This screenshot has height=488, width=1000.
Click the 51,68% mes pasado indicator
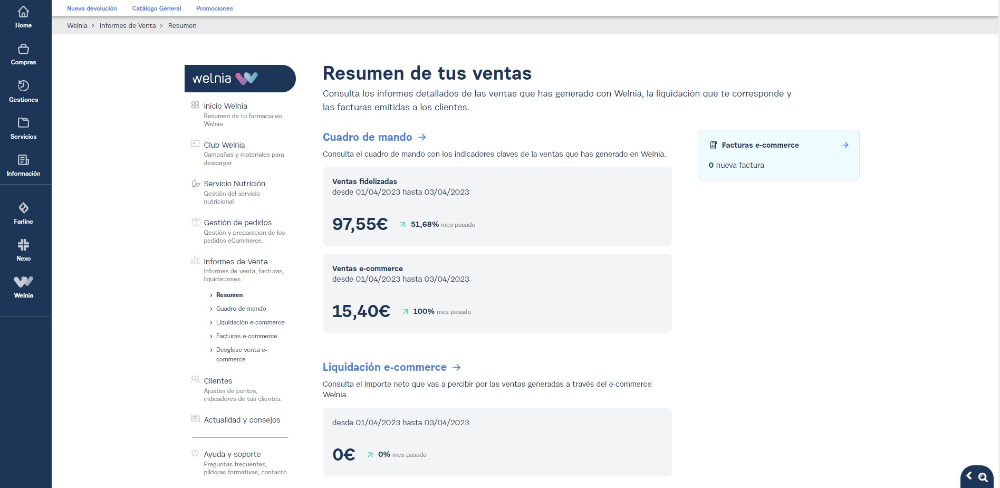tap(438, 225)
